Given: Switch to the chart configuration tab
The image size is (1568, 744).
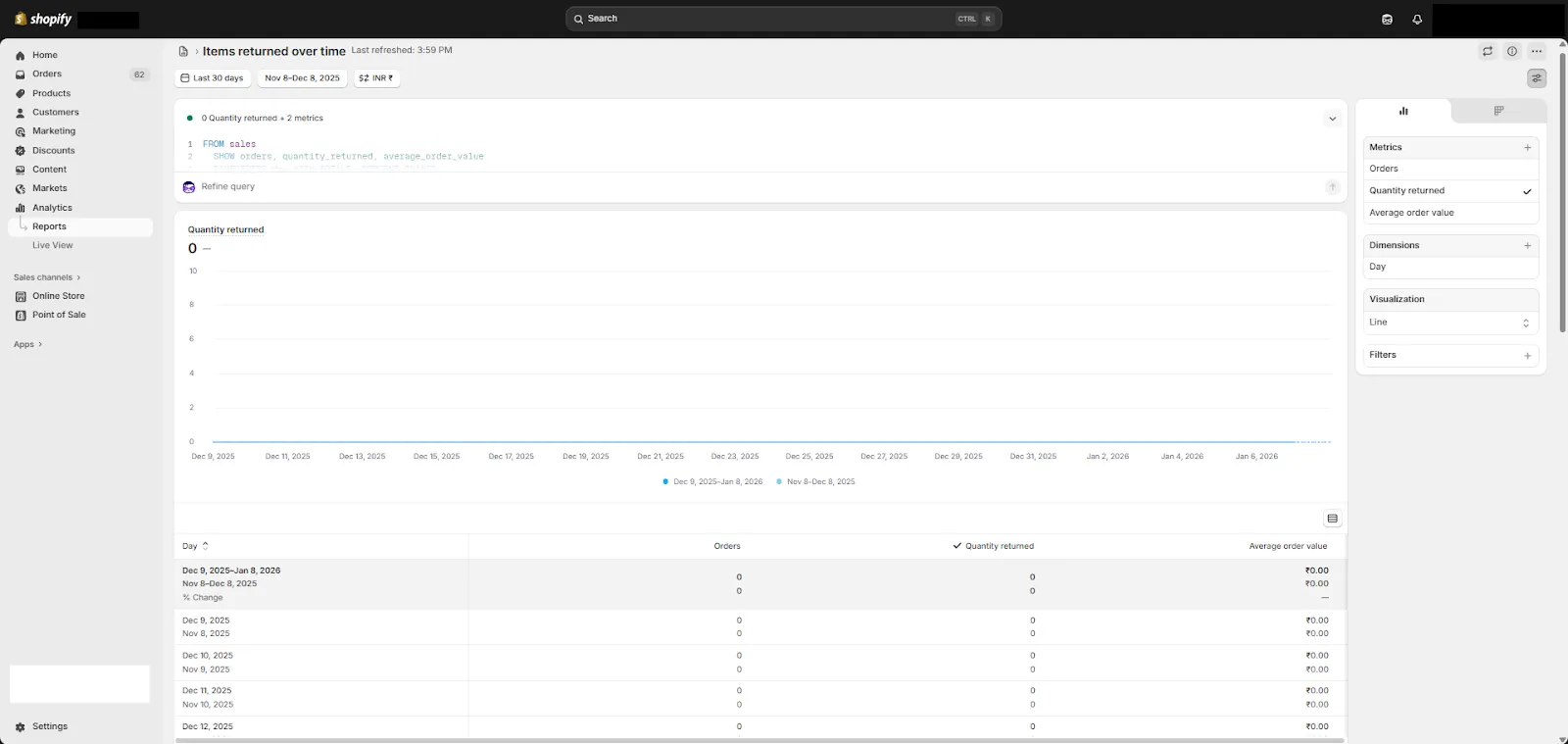Looking at the screenshot, I should (x=1403, y=111).
